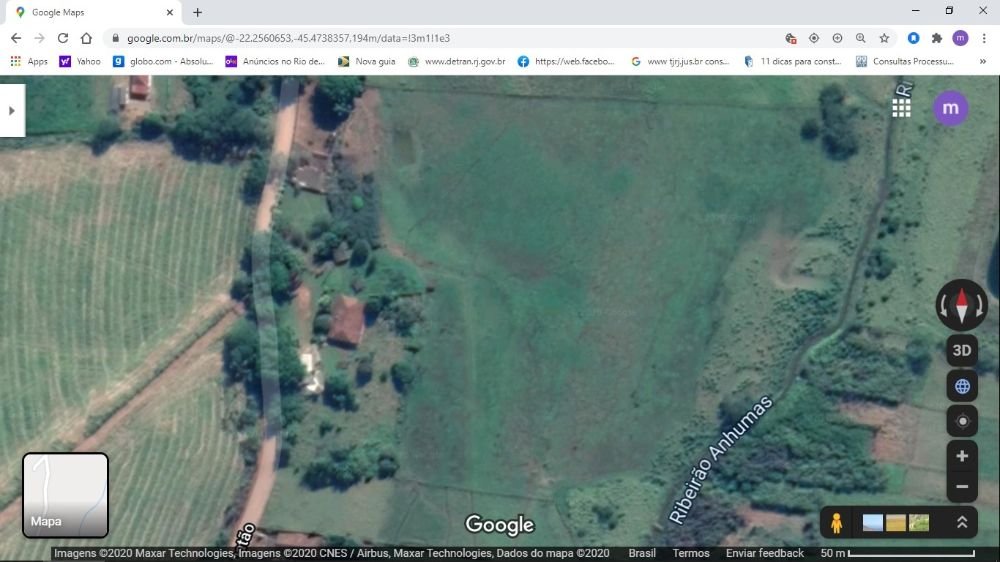Open a new browser tab
The height and width of the screenshot is (562, 1000).
pyautogui.click(x=198, y=12)
